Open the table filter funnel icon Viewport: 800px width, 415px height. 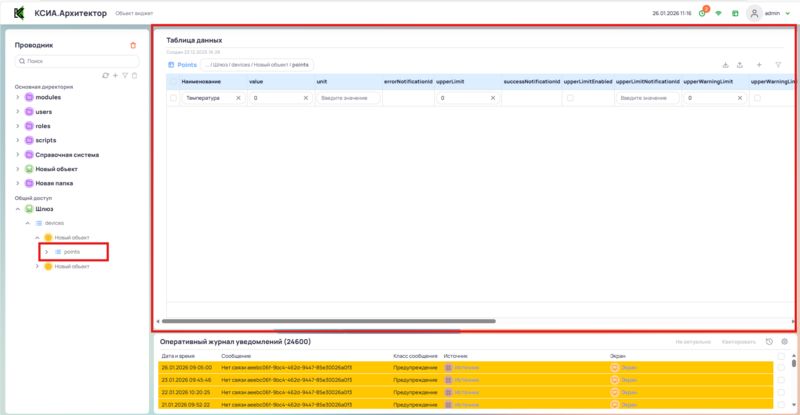[x=779, y=64]
